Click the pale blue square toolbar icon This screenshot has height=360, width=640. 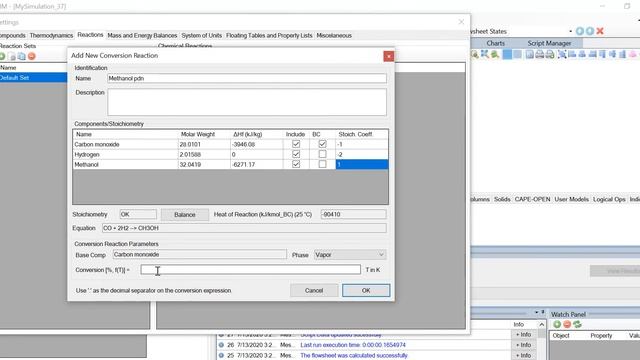518,54
